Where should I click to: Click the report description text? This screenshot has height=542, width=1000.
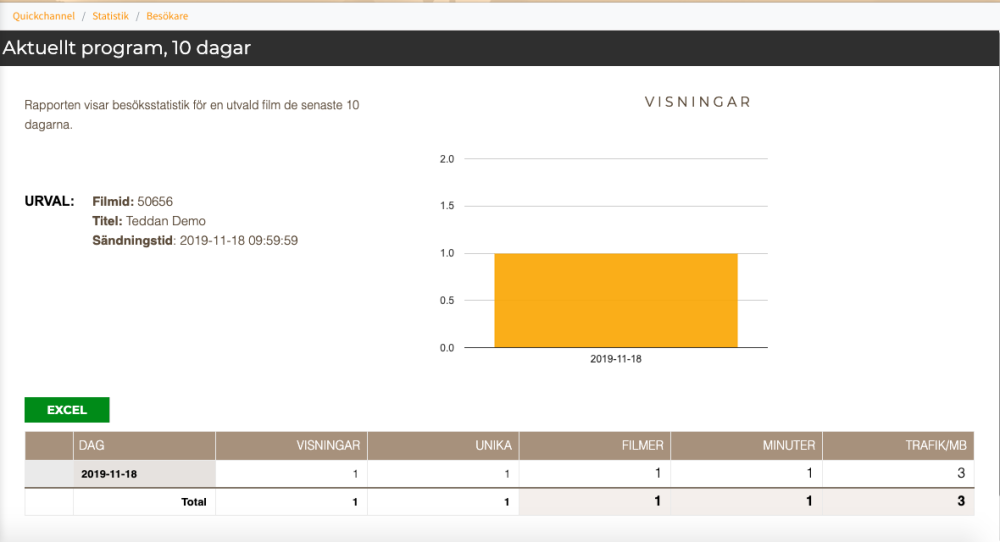click(x=192, y=115)
